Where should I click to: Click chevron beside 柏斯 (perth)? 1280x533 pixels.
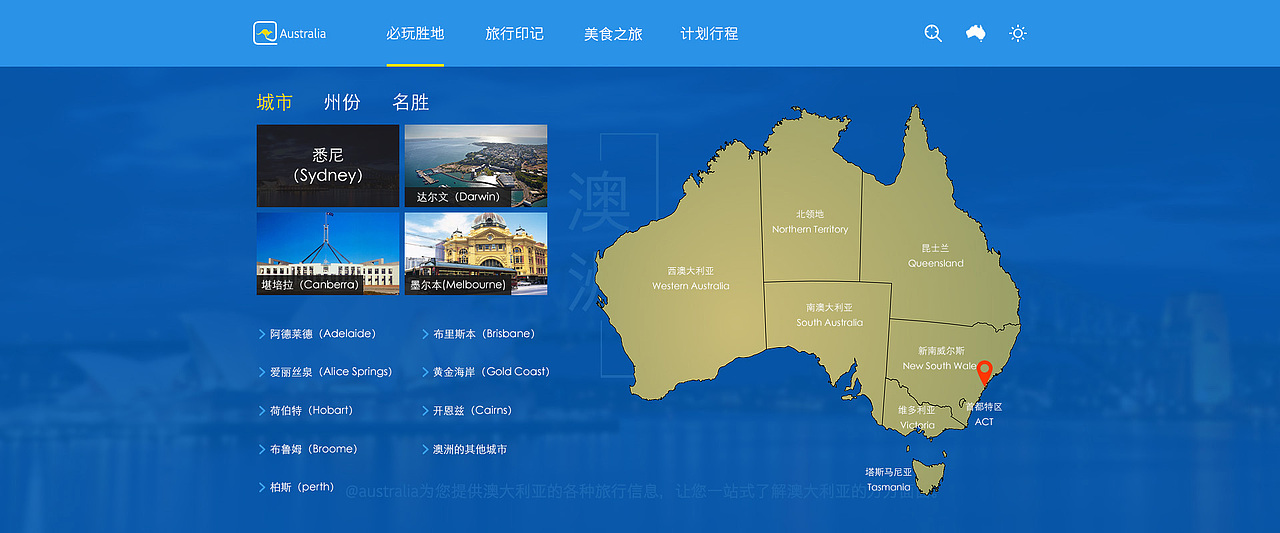(262, 488)
